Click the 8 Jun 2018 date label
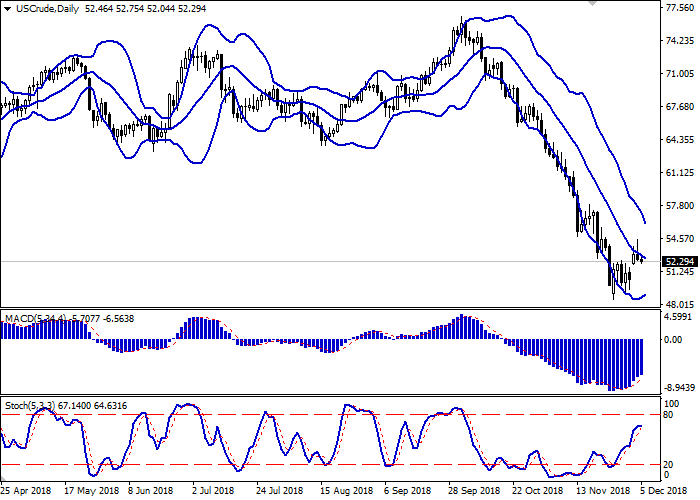 (x=151, y=491)
